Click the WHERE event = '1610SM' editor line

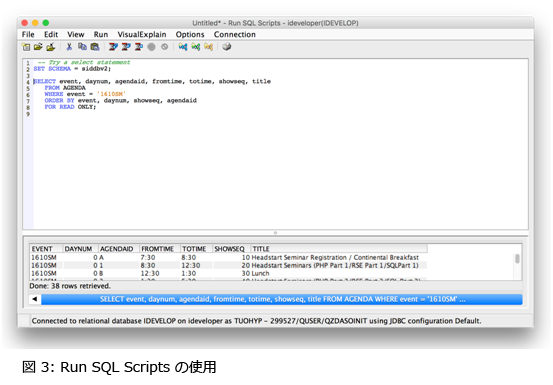[85, 94]
